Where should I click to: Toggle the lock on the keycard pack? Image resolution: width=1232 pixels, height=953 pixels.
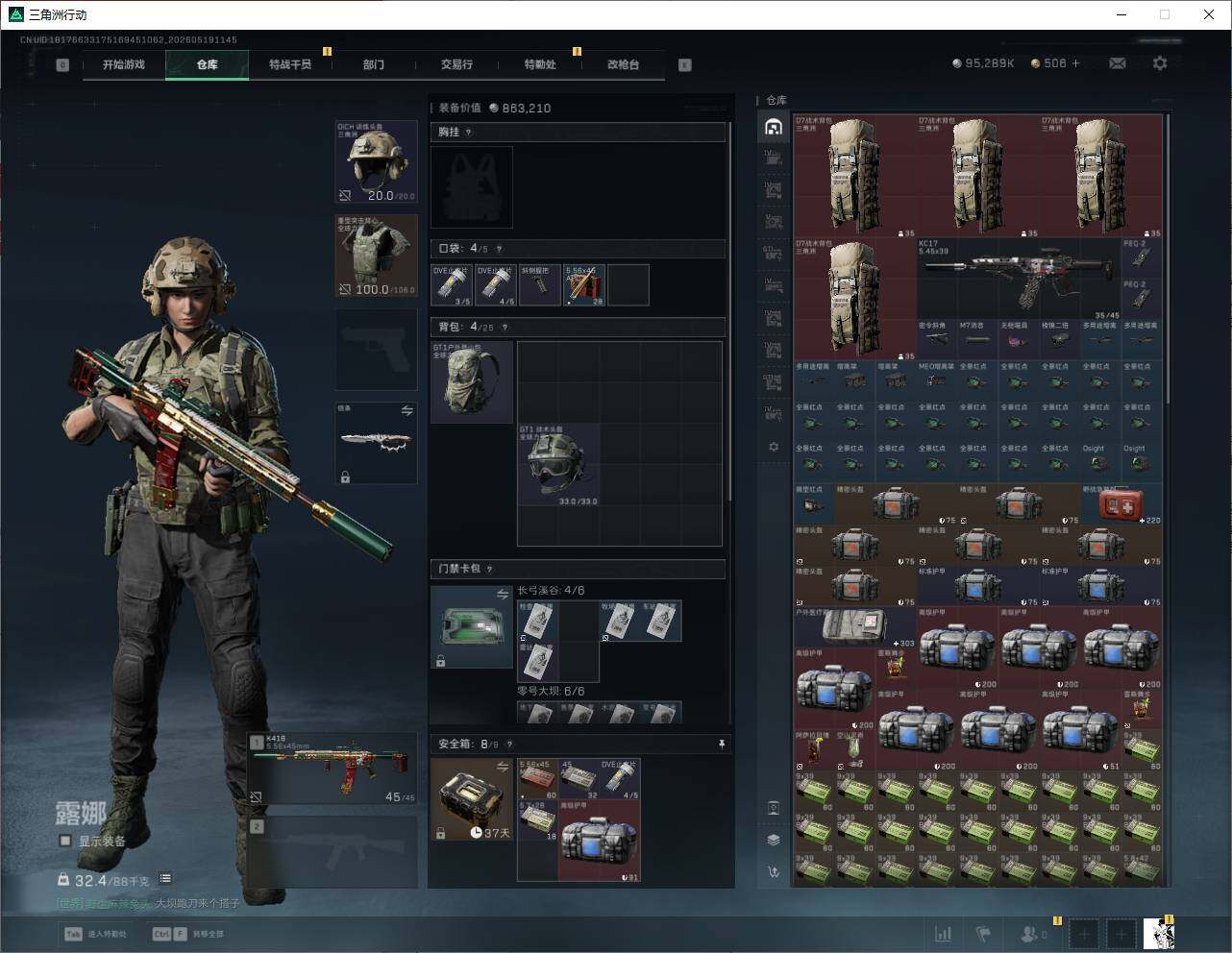click(440, 661)
